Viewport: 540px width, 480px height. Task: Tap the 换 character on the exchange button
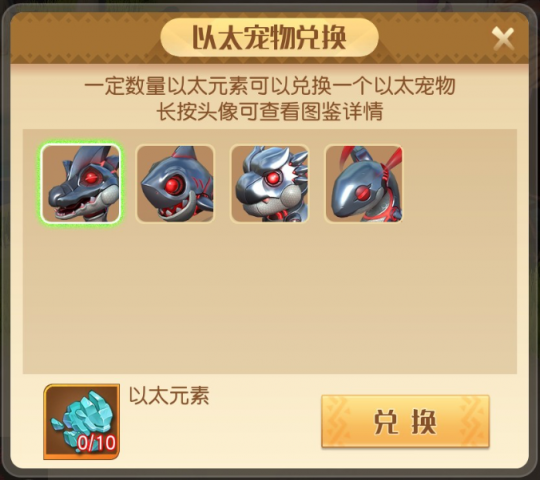pyautogui.click(x=424, y=422)
